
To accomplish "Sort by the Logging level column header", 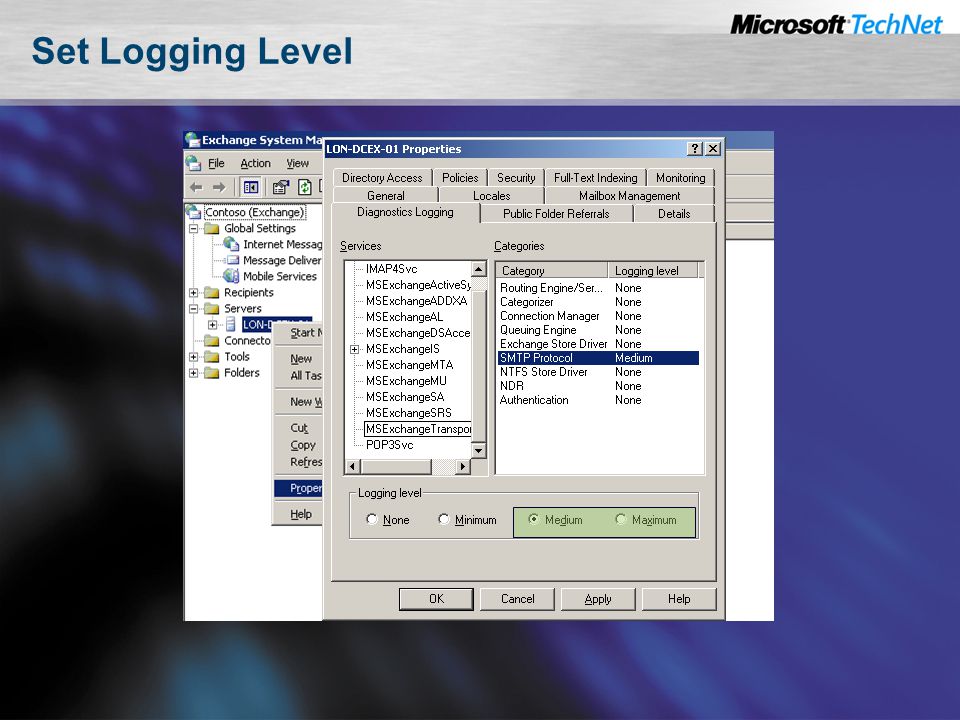I will click(653, 271).
